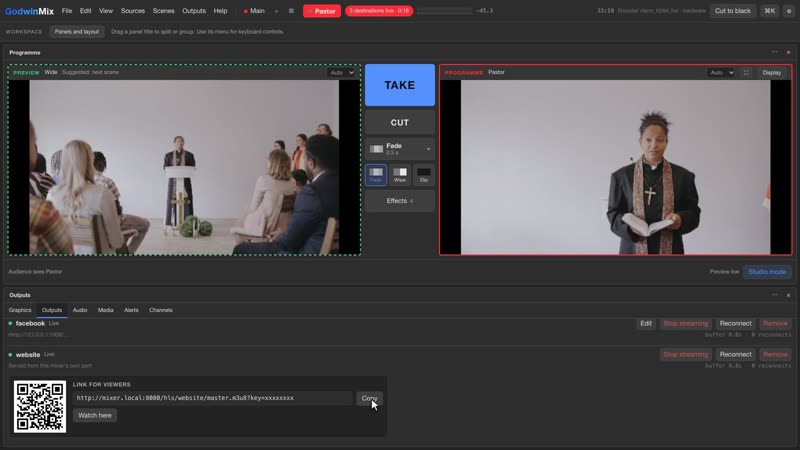This screenshot has height=450, width=800.
Task: Click the Preview Wide video thumbnail
Action: coord(184,167)
